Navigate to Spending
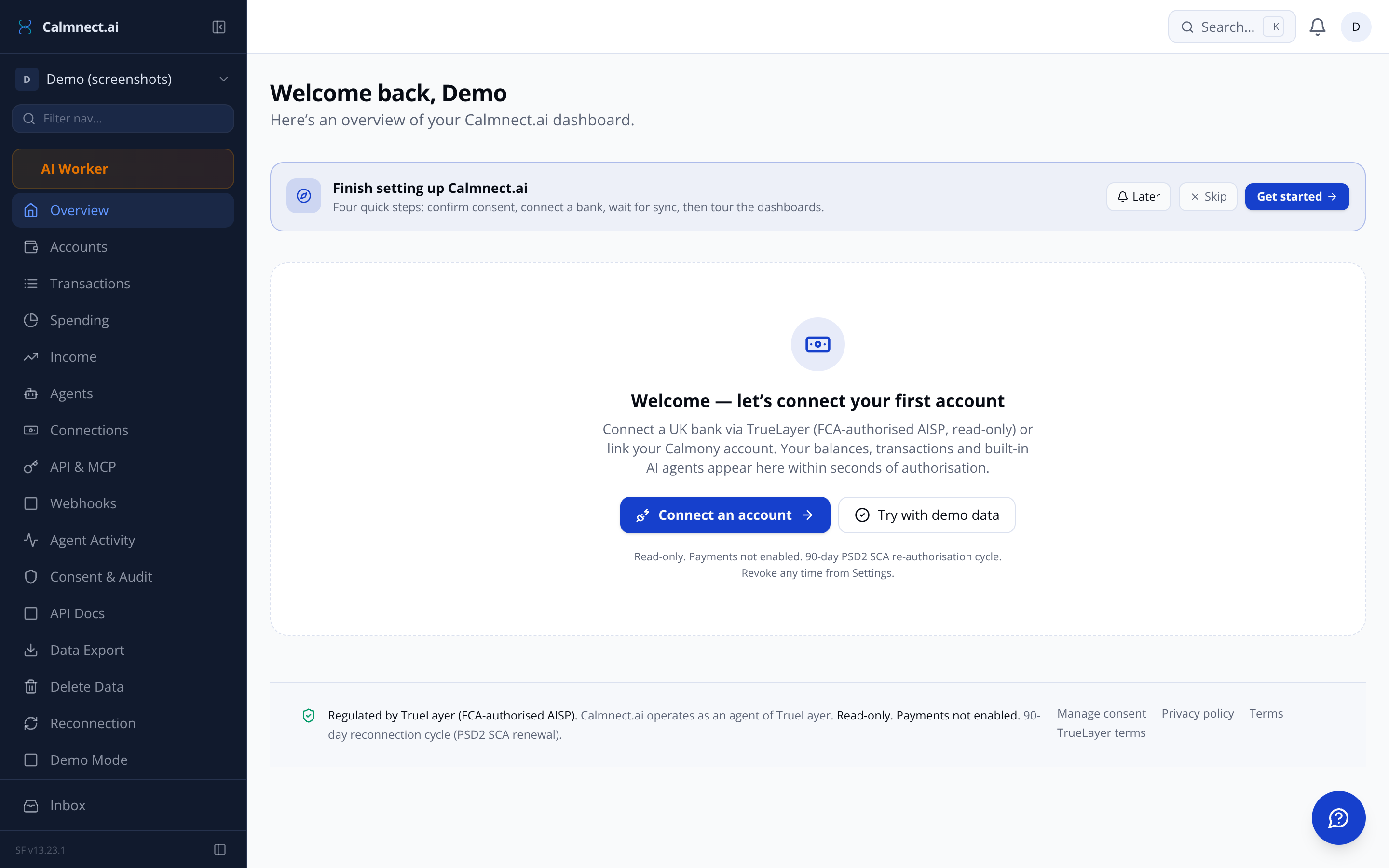 coord(123,320)
